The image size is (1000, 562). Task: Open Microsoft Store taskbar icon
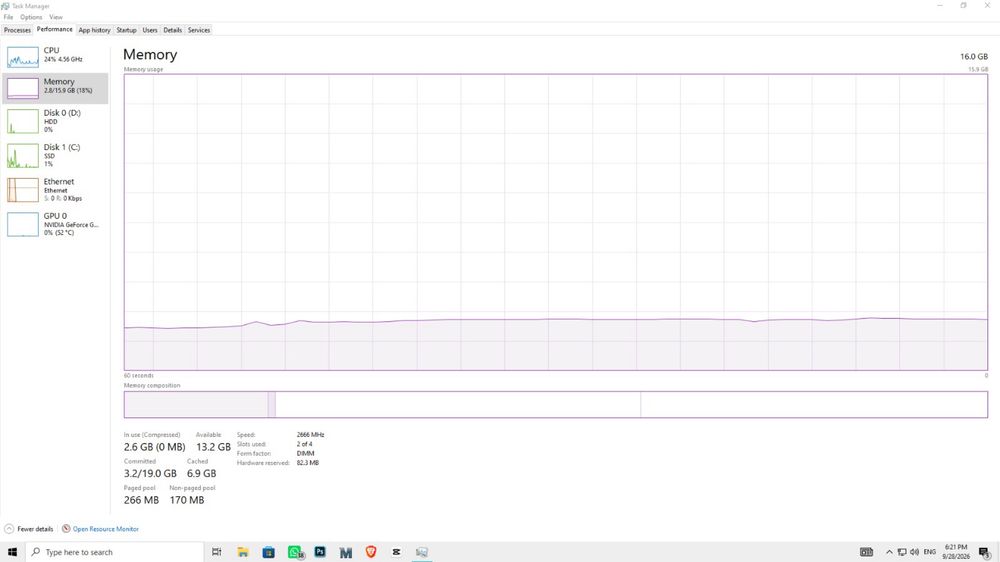(268, 552)
